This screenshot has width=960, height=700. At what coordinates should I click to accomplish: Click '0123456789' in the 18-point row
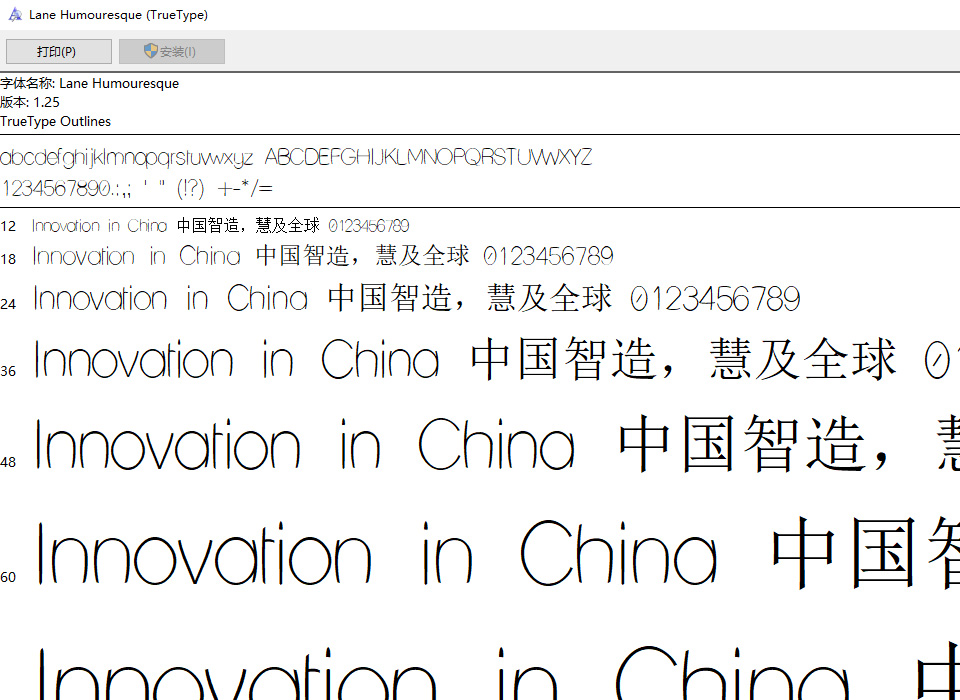549,256
